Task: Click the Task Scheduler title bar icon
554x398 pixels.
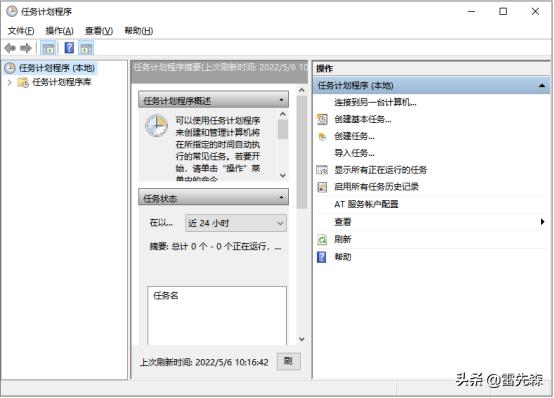Action: tap(12, 12)
